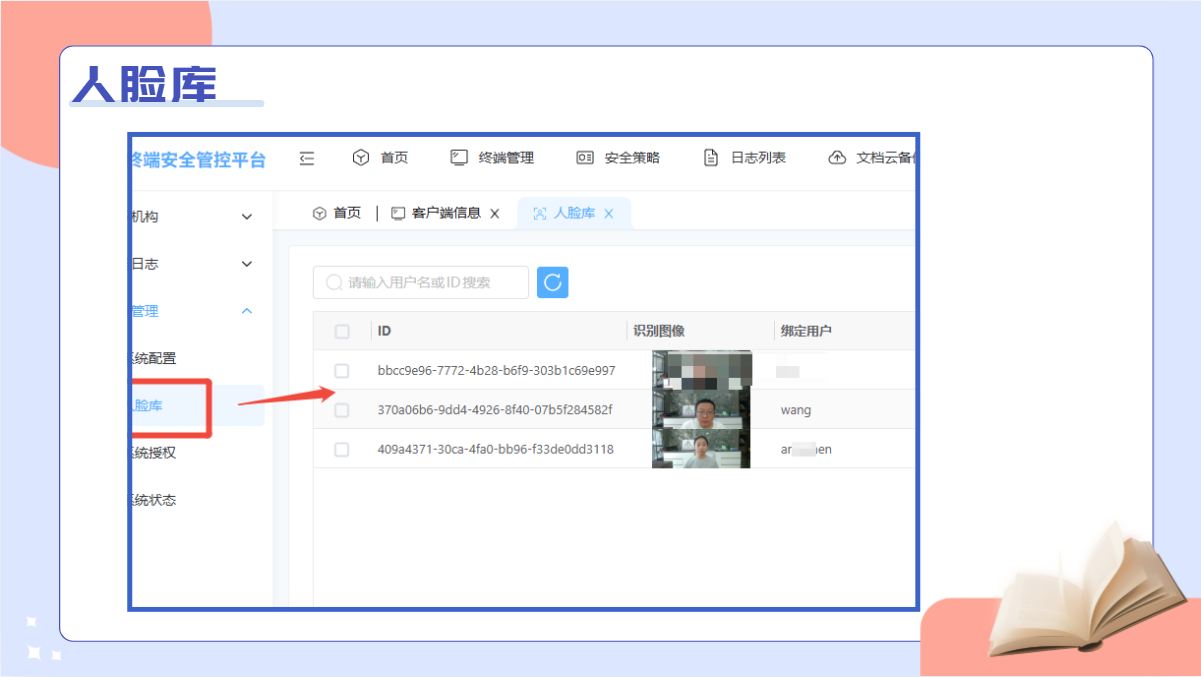Viewport: 1201px width, 677px height.
Task: Click the ID card icon beside 安全策略
Action: coord(585,158)
